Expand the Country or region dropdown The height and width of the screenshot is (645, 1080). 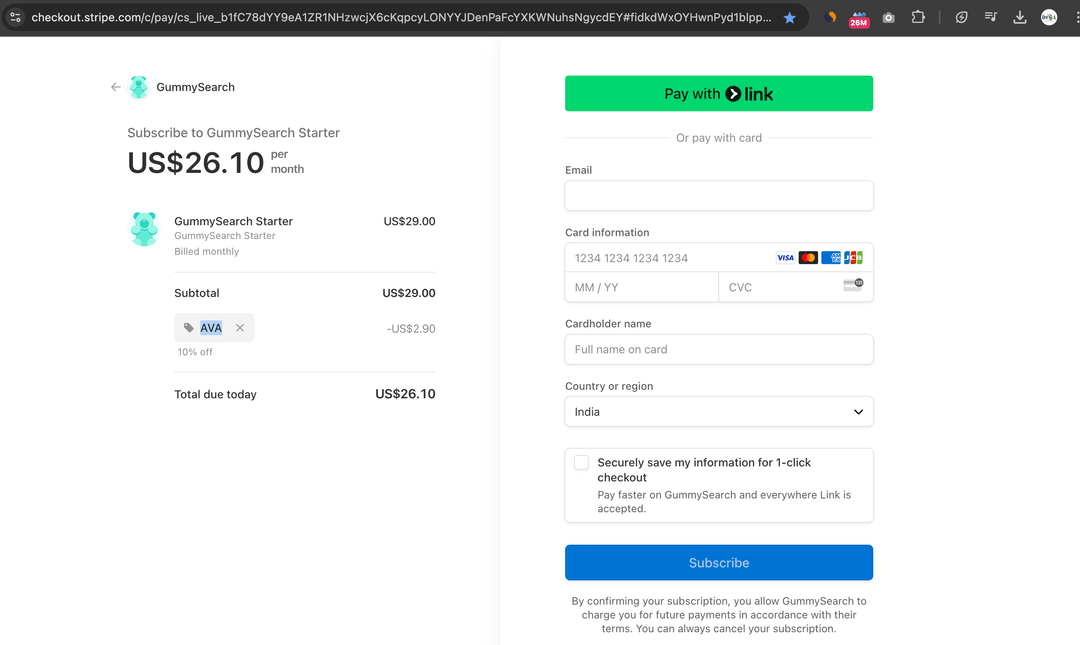pos(719,412)
